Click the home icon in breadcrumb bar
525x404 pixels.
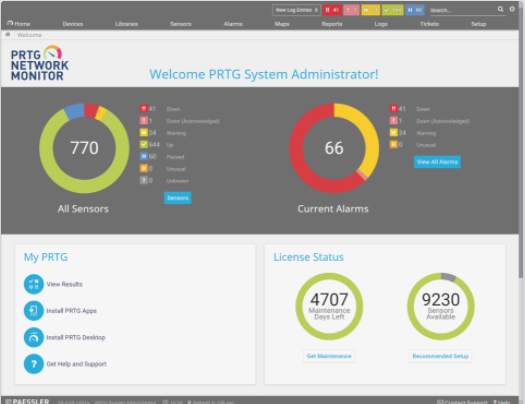click(8, 34)
